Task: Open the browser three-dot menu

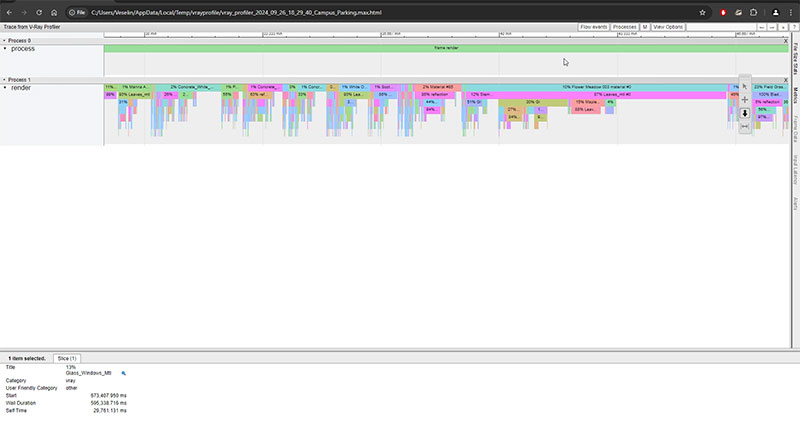Action: 790,13
